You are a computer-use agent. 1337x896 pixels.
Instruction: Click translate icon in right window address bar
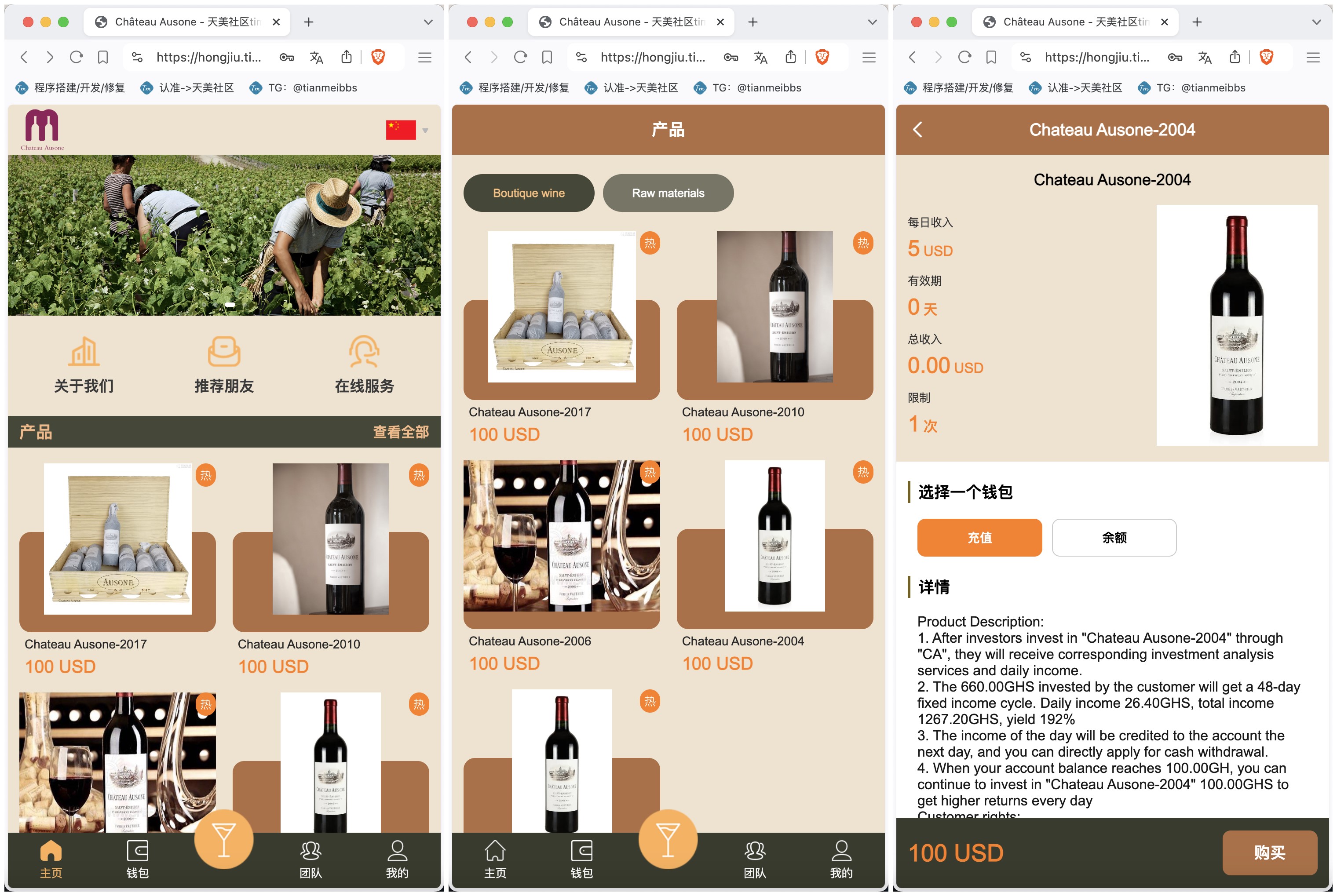click(x=1204, y=57)
